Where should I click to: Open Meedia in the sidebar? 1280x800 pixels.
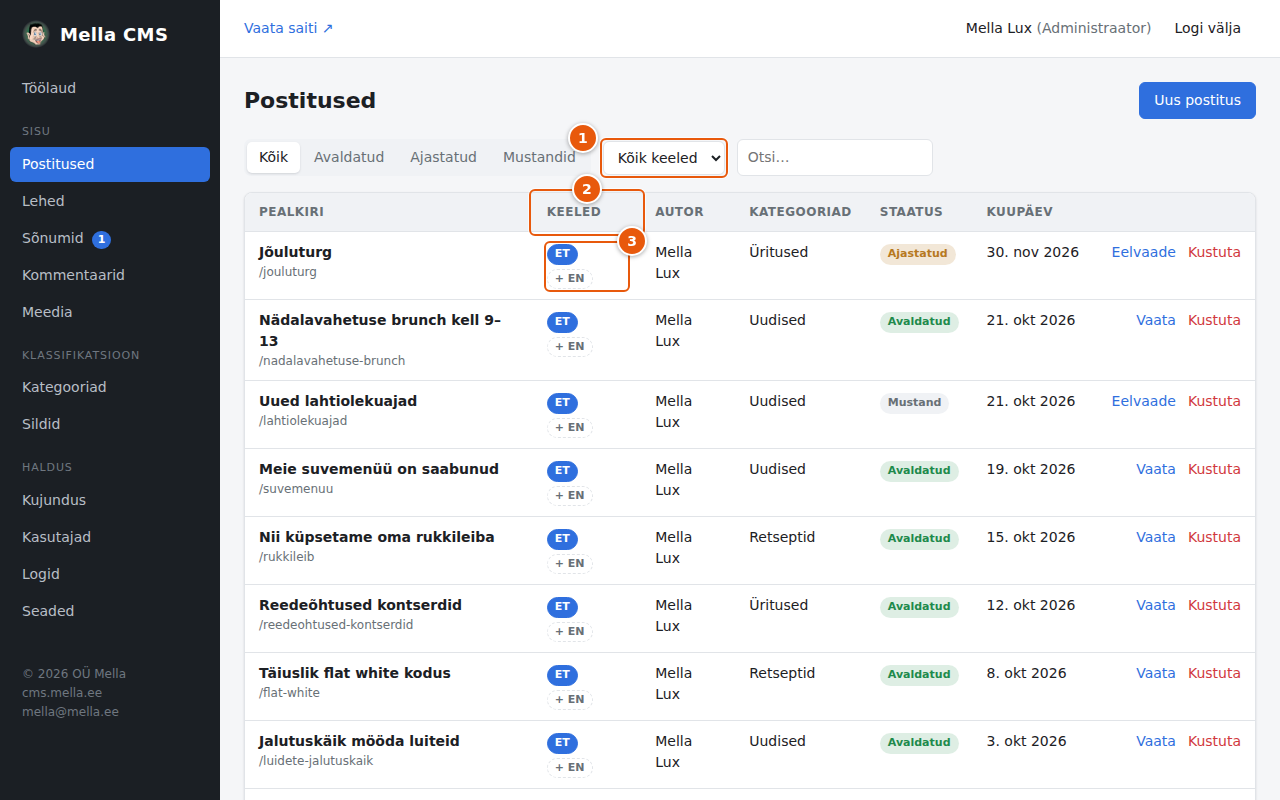(x=110, y=312)
